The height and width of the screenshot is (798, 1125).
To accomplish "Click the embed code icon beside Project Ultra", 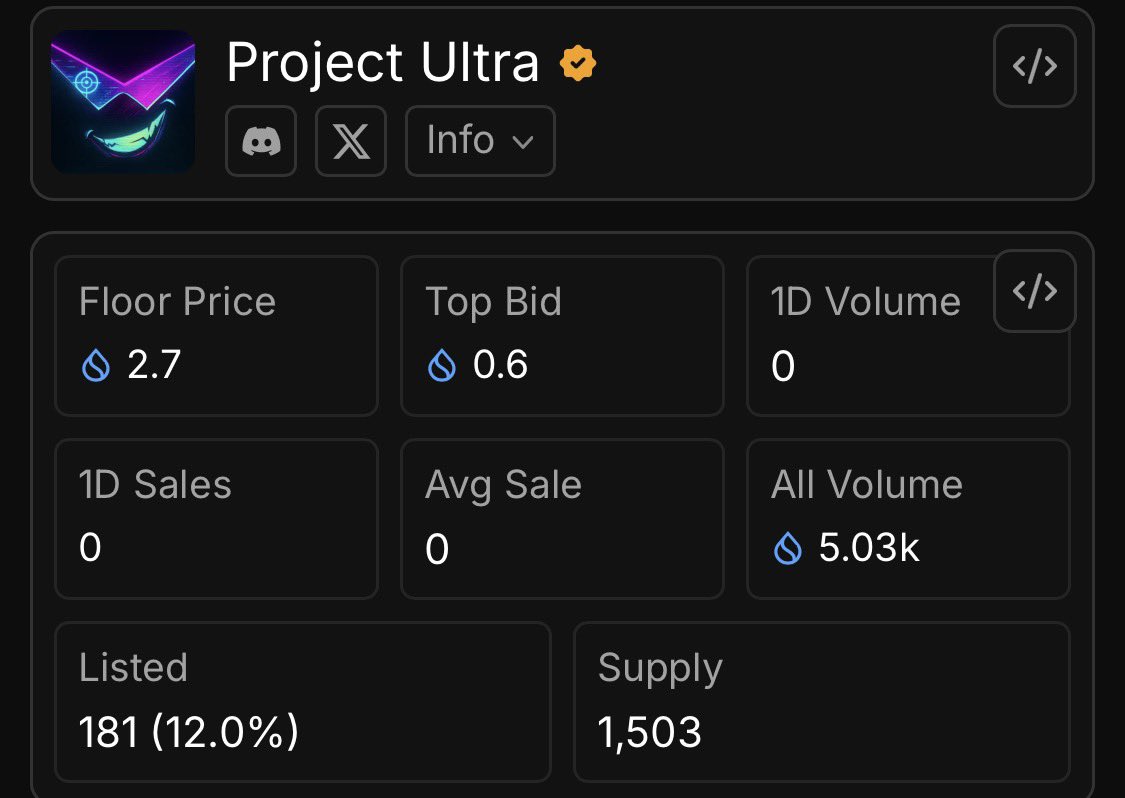I will 1034,67.
